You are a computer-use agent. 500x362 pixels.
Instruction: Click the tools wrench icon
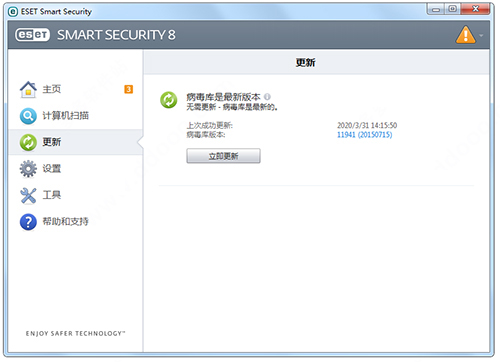point(28,195)
